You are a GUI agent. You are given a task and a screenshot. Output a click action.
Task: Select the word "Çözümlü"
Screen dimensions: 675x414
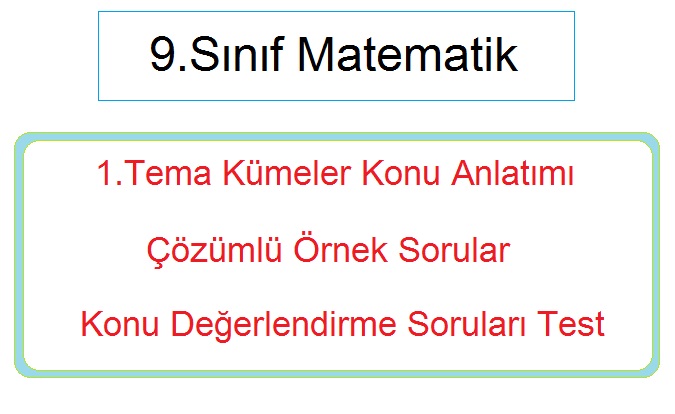214,250
